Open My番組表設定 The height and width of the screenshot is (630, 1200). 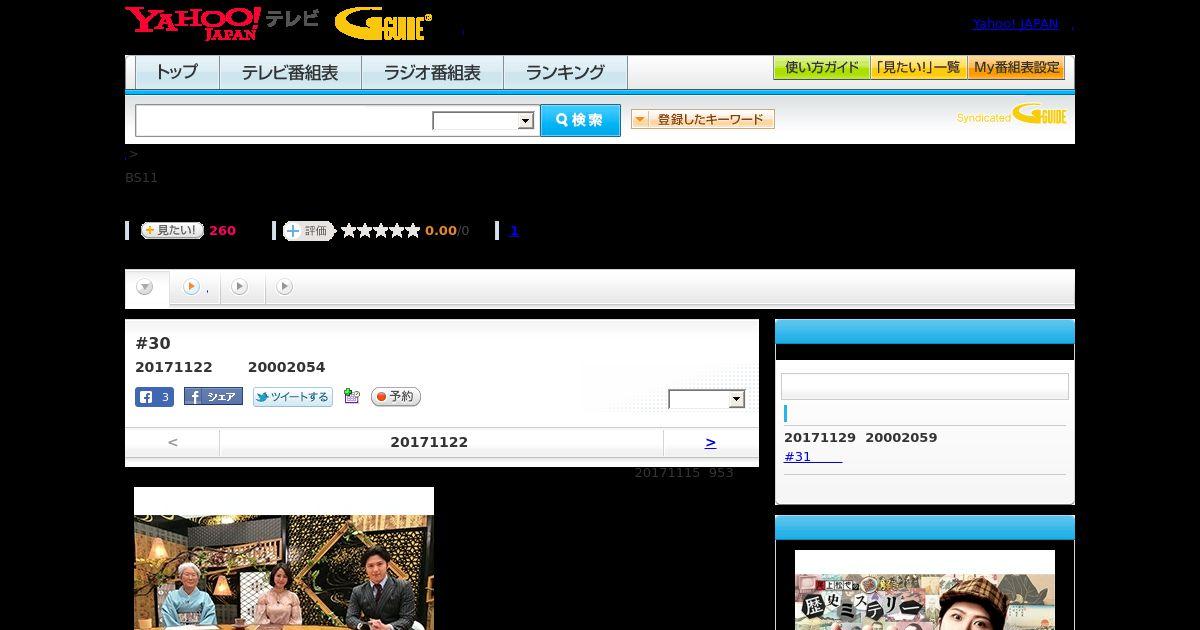[x=1016, y=68]
